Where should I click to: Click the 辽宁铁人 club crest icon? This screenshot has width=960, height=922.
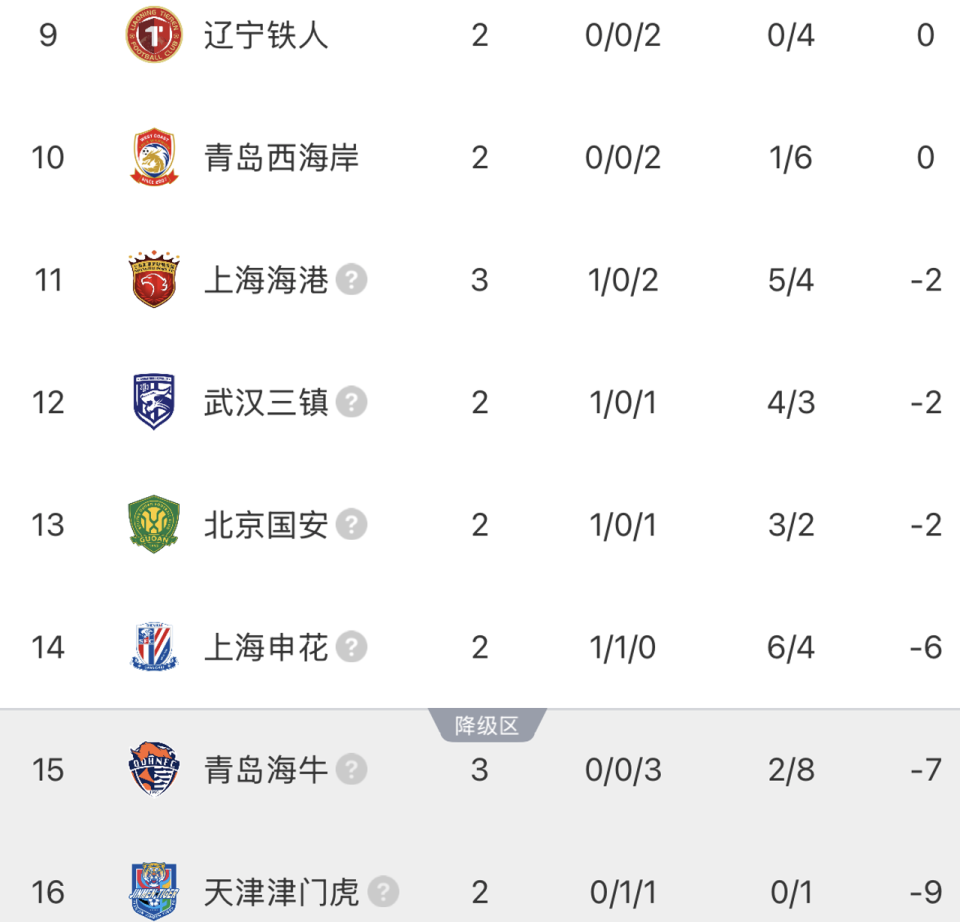pos(152,35)
